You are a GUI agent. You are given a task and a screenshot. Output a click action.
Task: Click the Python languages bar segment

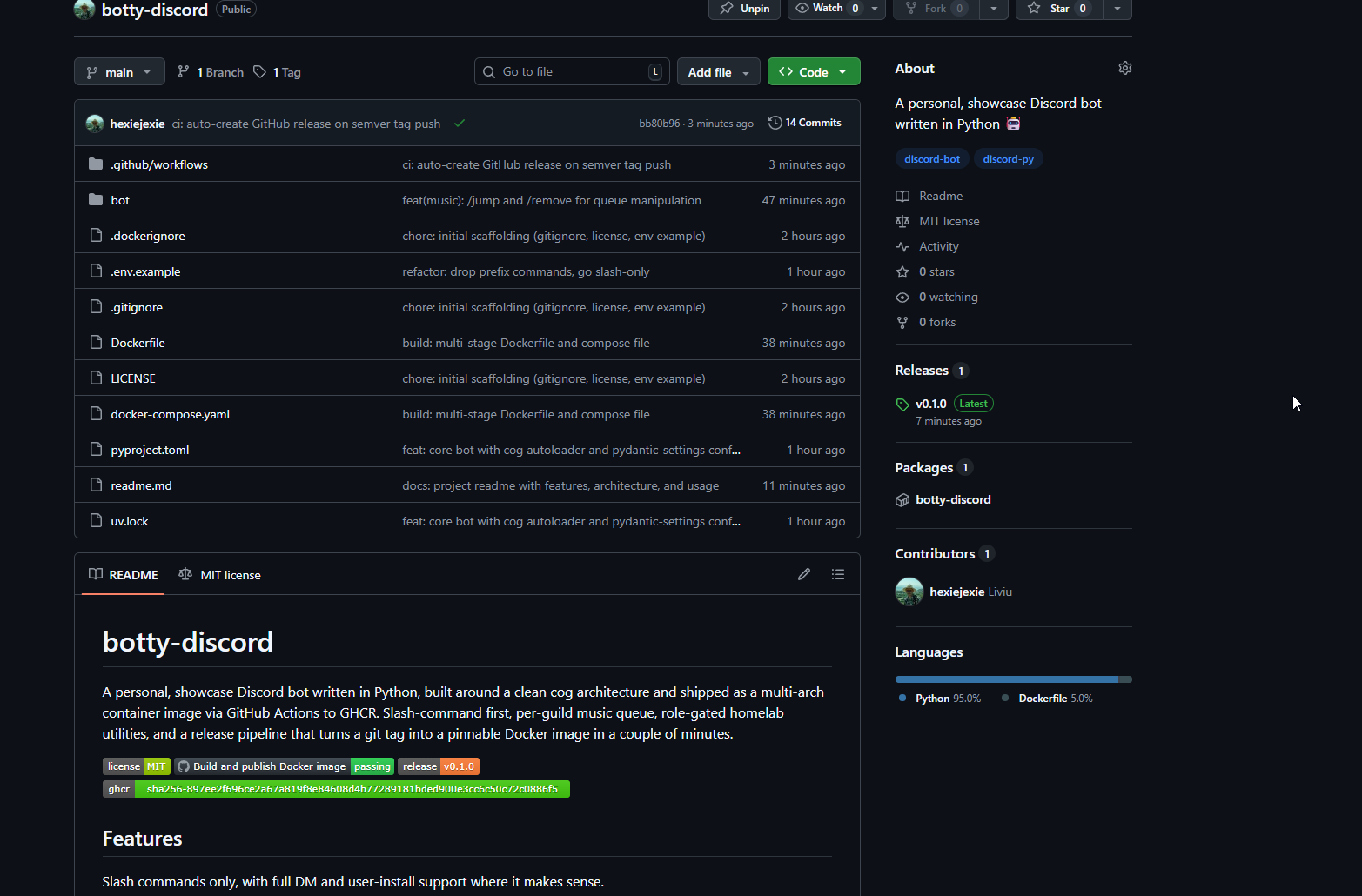[x=1006, y=679]
